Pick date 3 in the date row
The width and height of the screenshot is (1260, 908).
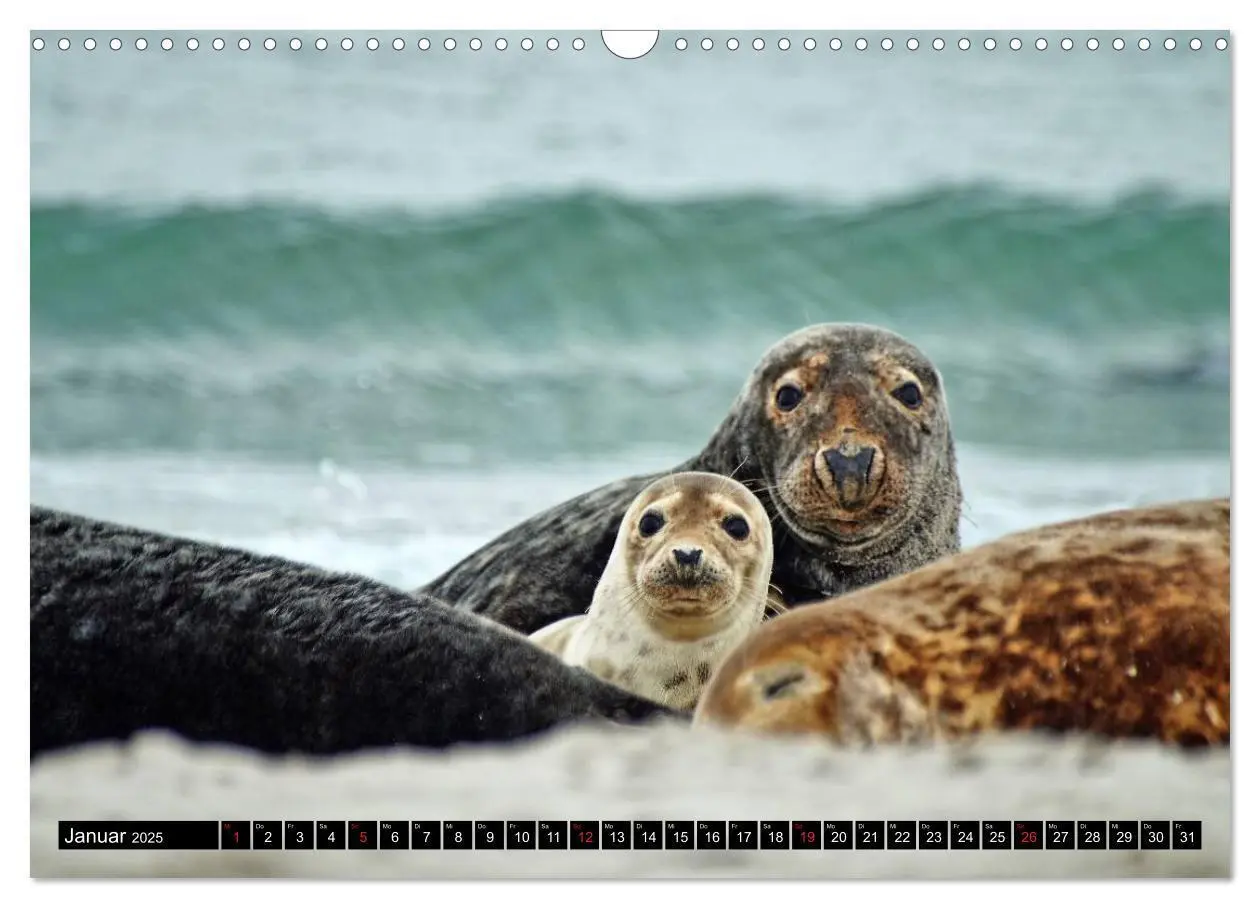pyautogui.click(x=299, y=836)
